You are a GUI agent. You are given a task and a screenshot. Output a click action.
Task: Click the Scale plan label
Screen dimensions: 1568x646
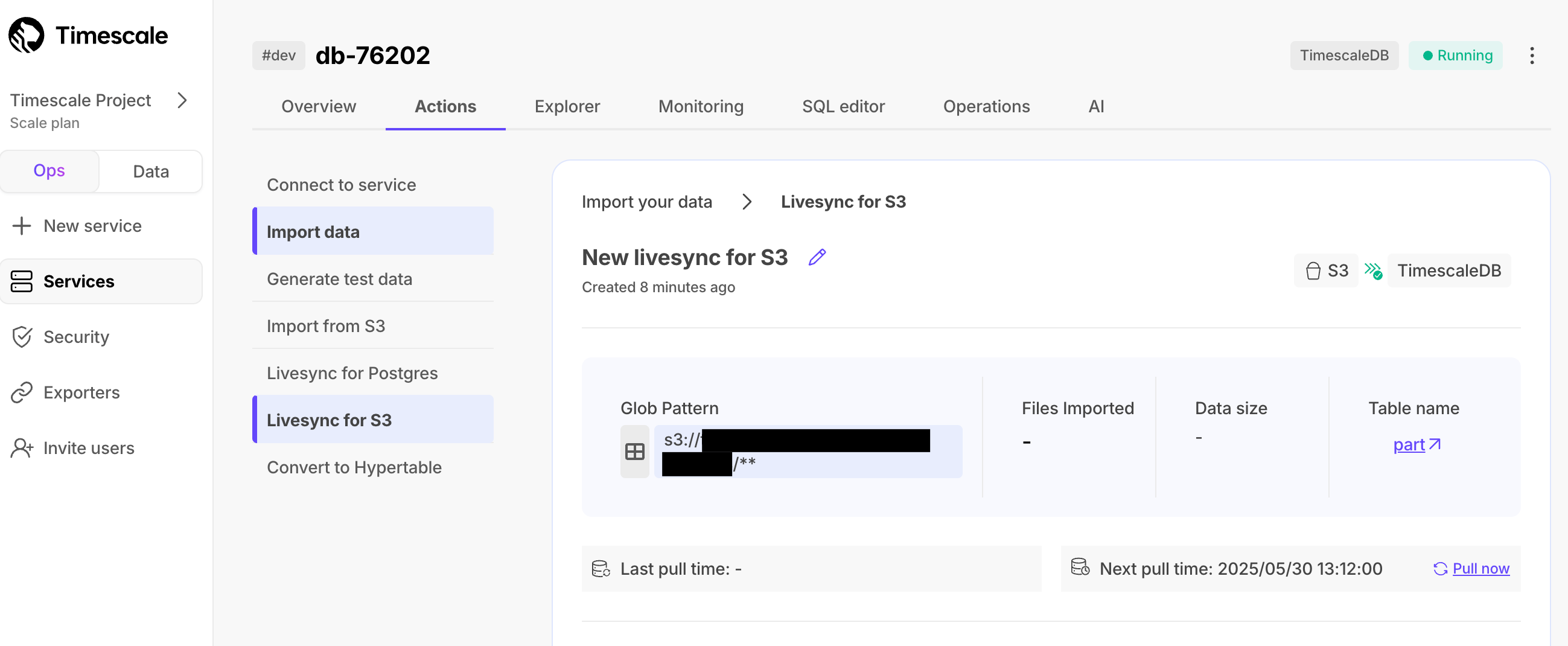45,123
